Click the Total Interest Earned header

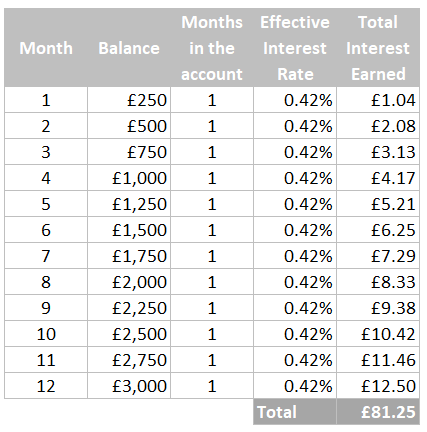pyautogui.click(x=378, y=48)
